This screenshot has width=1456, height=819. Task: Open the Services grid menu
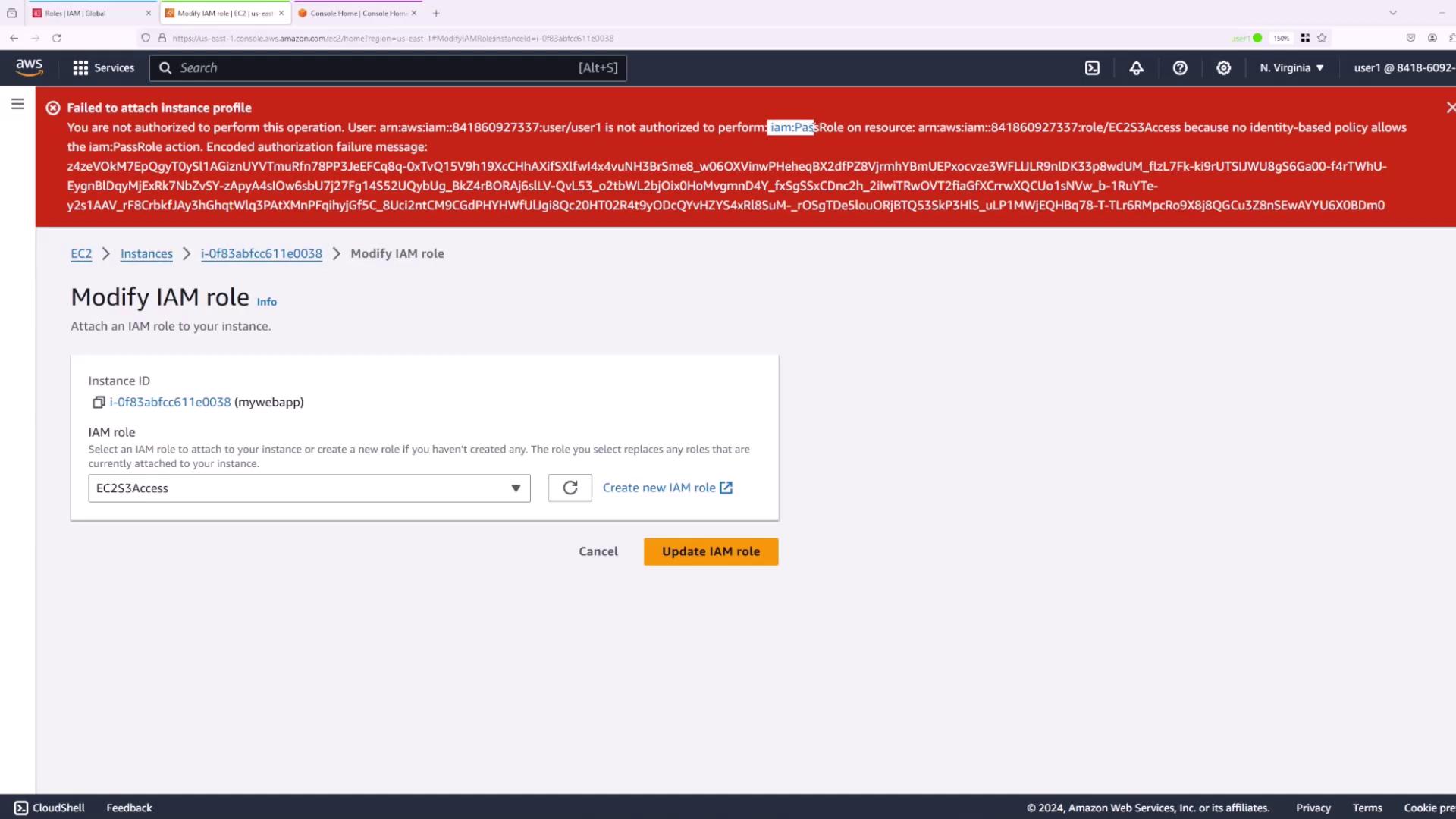tap(103, 68)
